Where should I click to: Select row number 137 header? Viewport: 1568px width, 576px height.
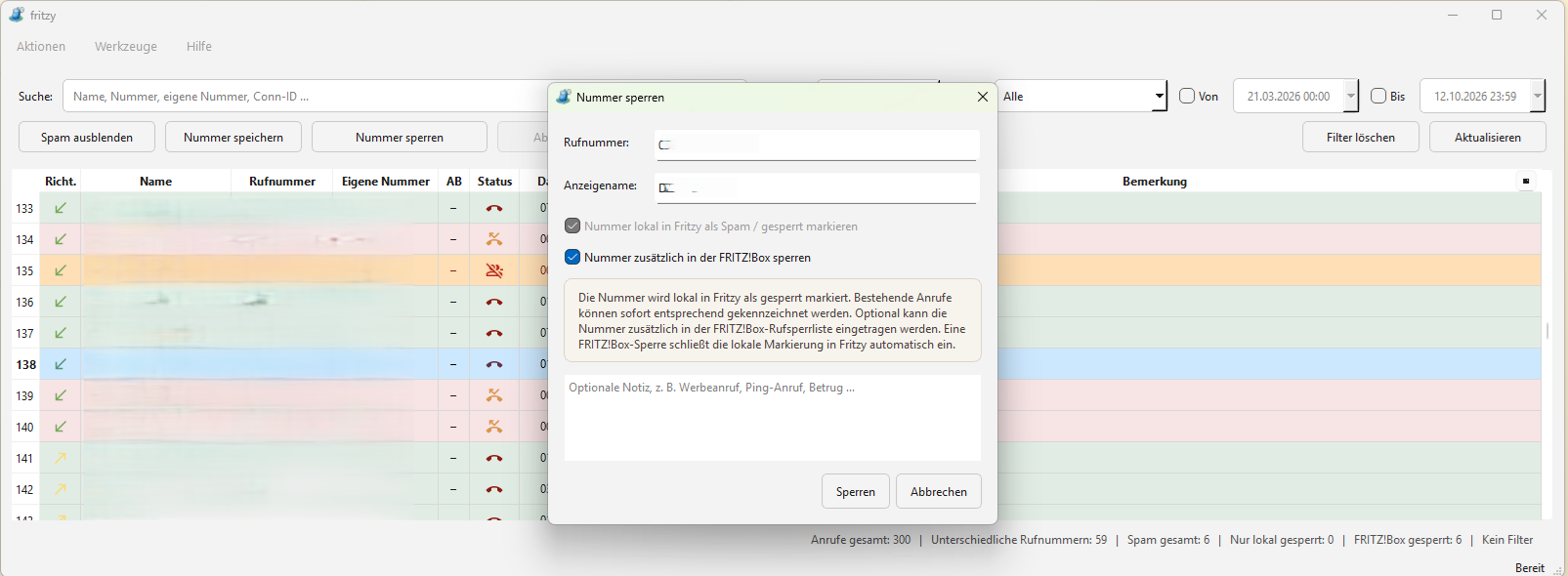pyautogui.click(x=24, y=333)
